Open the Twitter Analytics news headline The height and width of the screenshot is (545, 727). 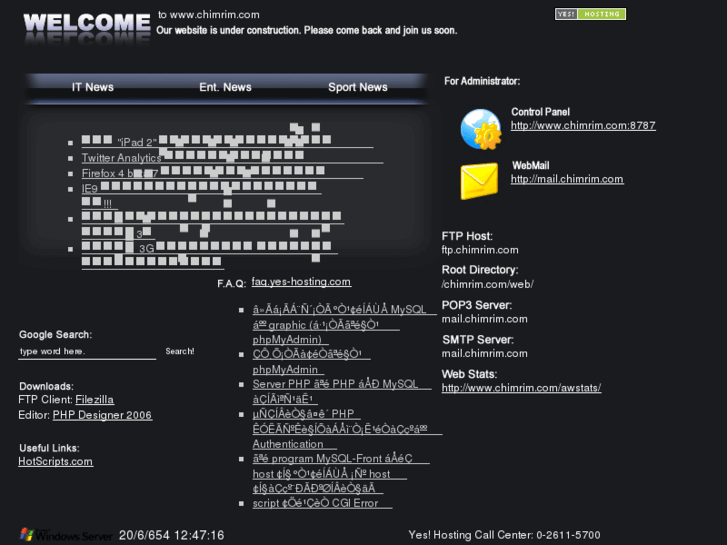click(232, 157)
